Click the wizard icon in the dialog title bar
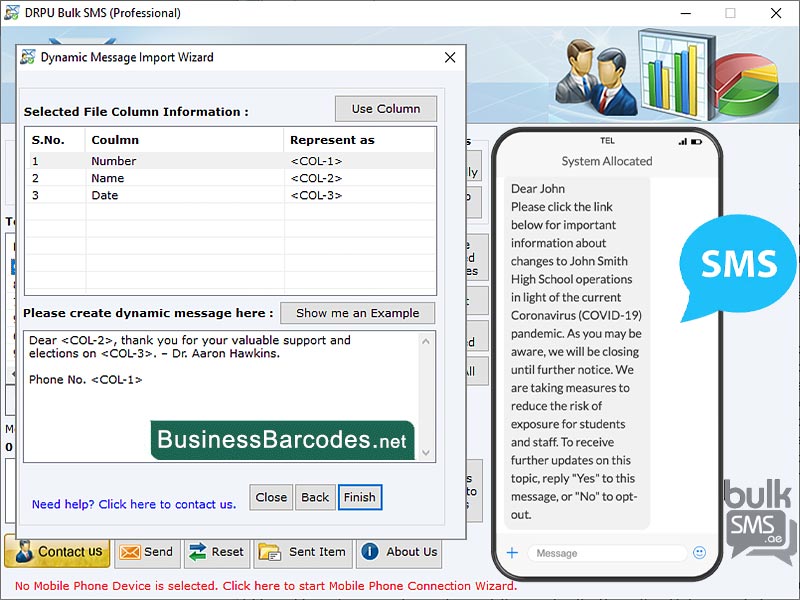 click(x=27, y=58)
